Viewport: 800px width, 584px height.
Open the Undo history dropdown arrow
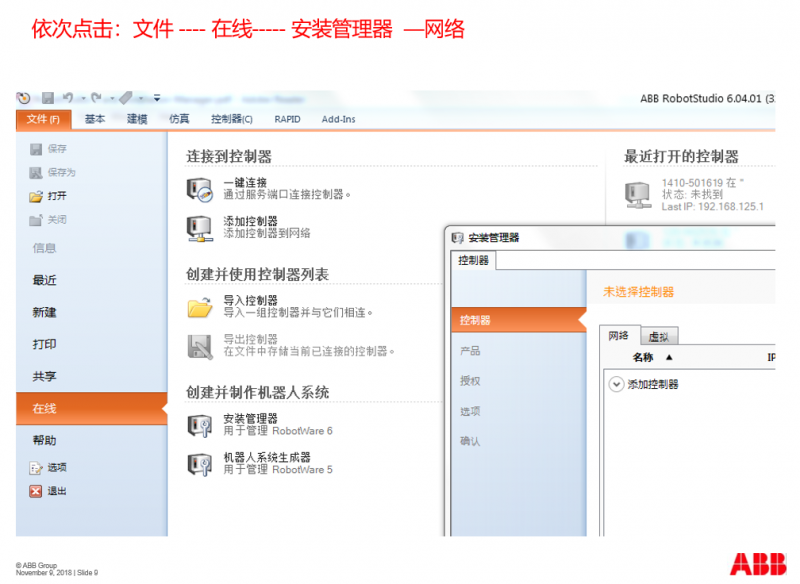pos(83,98)
